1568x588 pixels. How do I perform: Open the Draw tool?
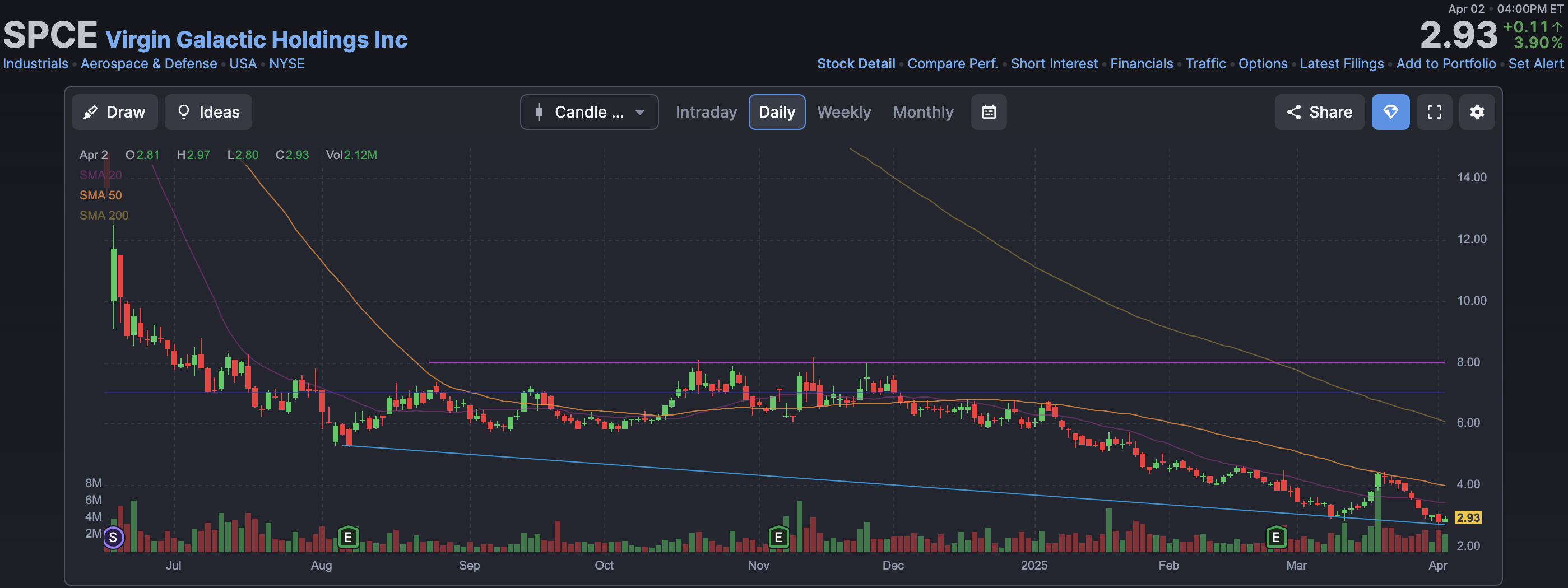click(114, 112)
